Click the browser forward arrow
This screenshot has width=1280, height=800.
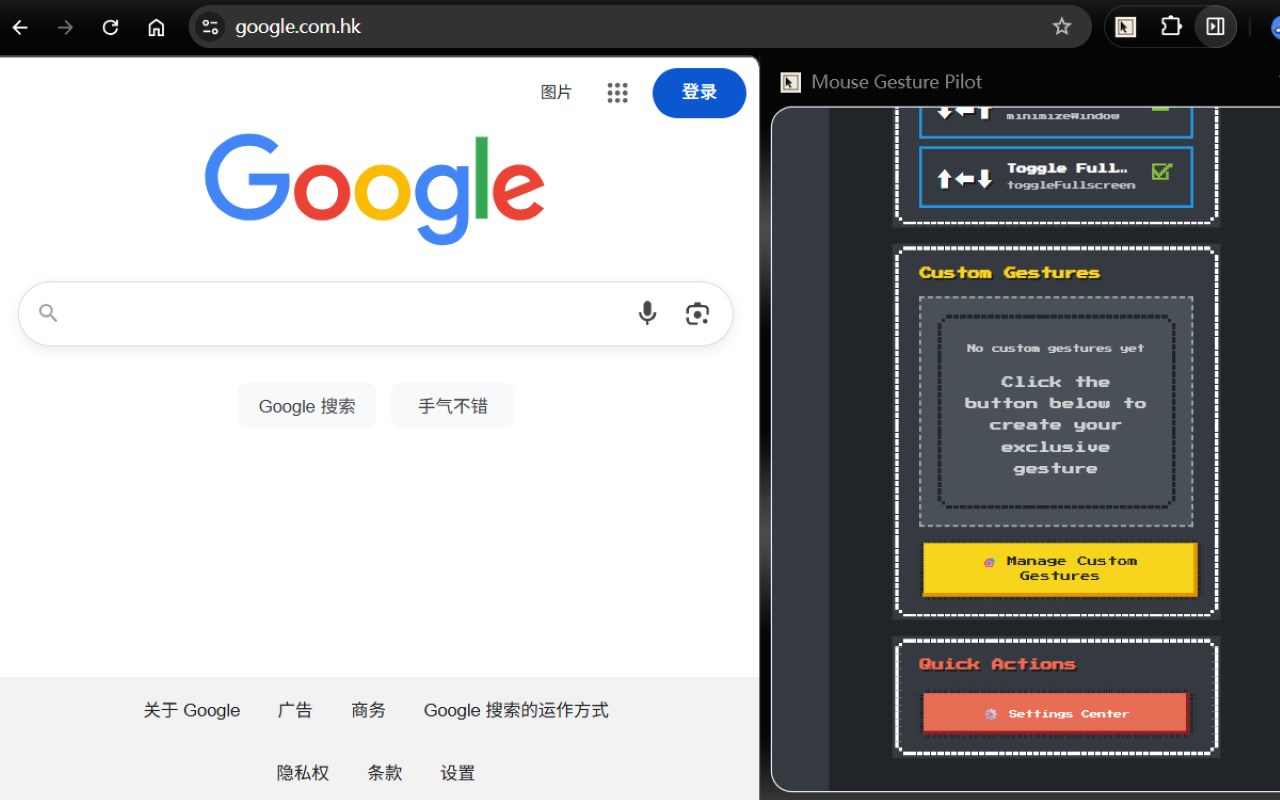(66, 27)
